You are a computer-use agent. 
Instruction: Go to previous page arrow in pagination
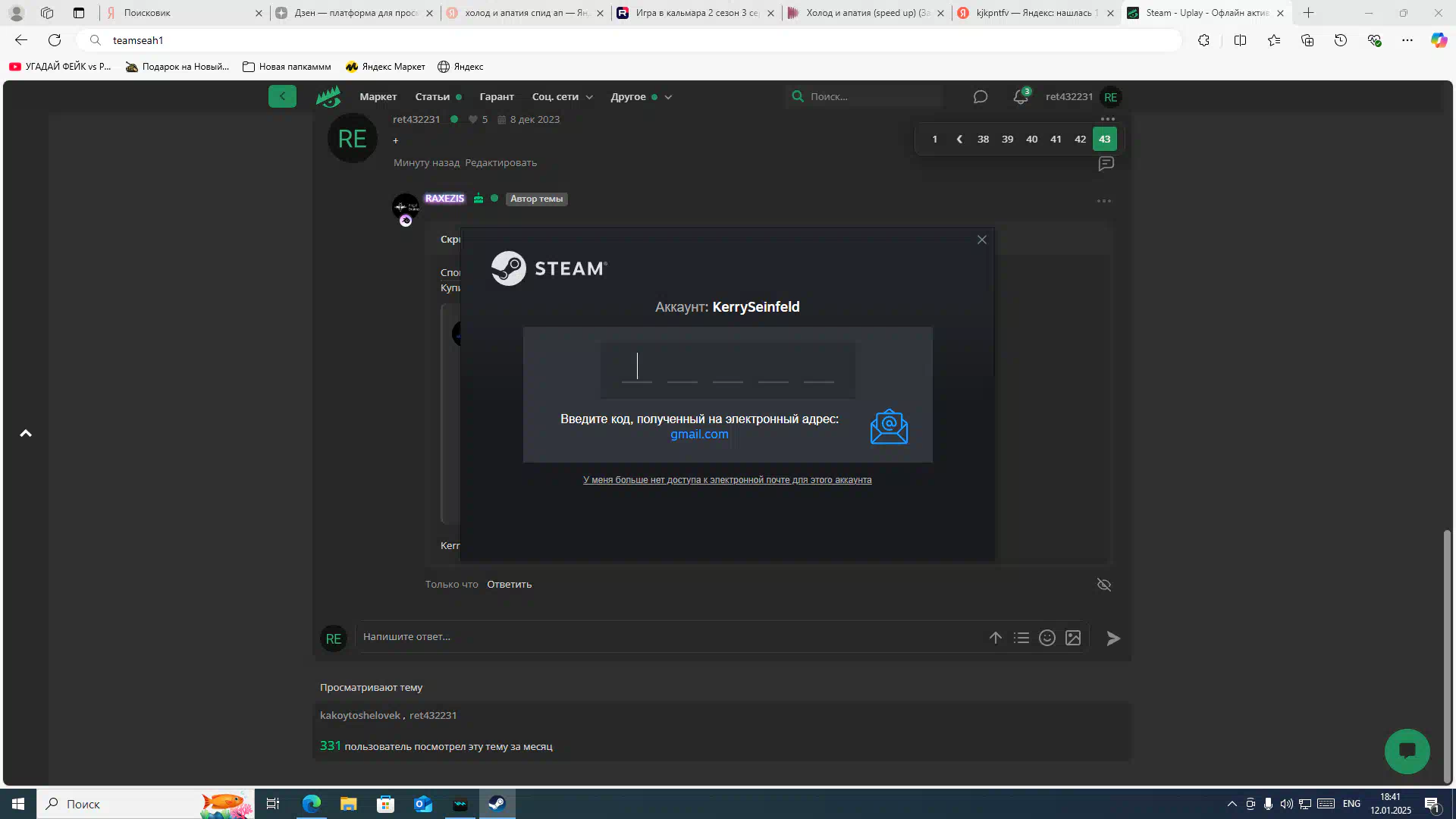(x=959, y=139)
